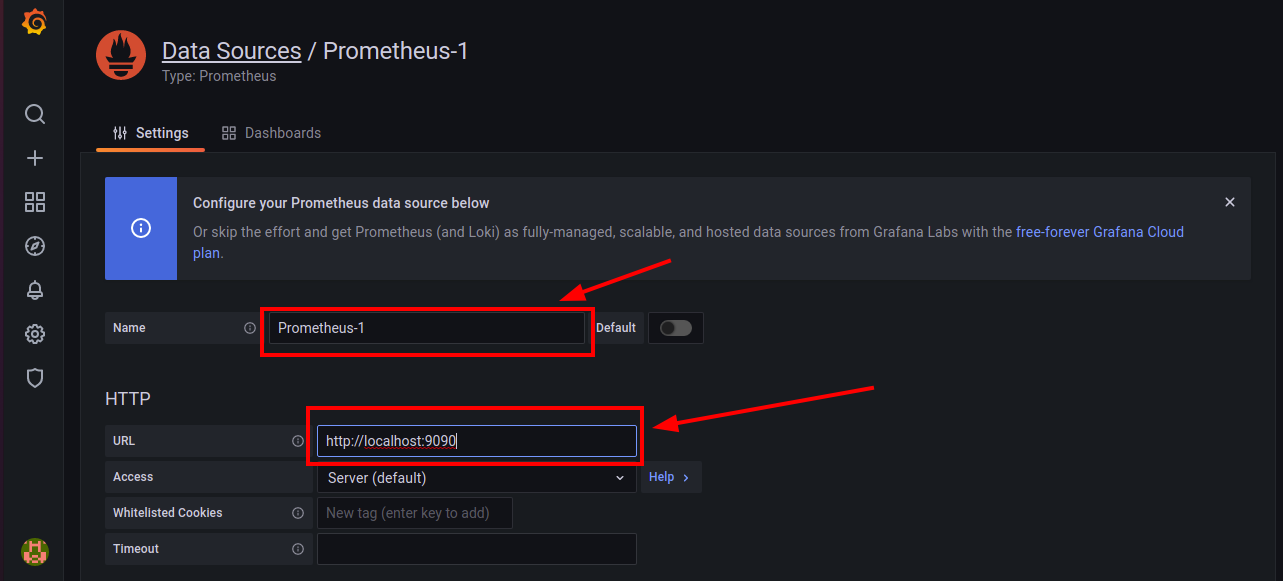Screen dimensions: 1283x581
Task: Switch to the Dashboards tab
Action: (272, 133)
